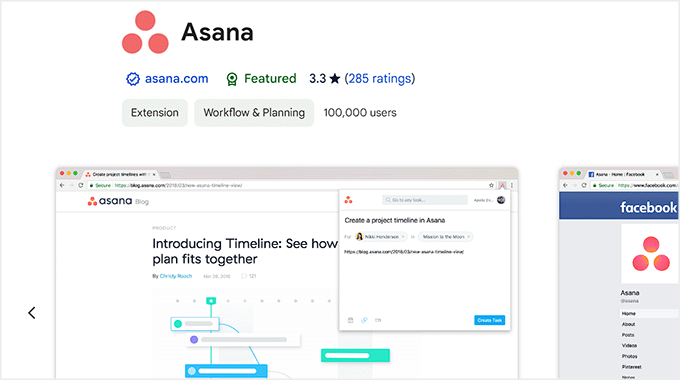The image size is (680, 380).
Task: Click the browser reload icon in blog screenshot
Action: click(81, 185)
